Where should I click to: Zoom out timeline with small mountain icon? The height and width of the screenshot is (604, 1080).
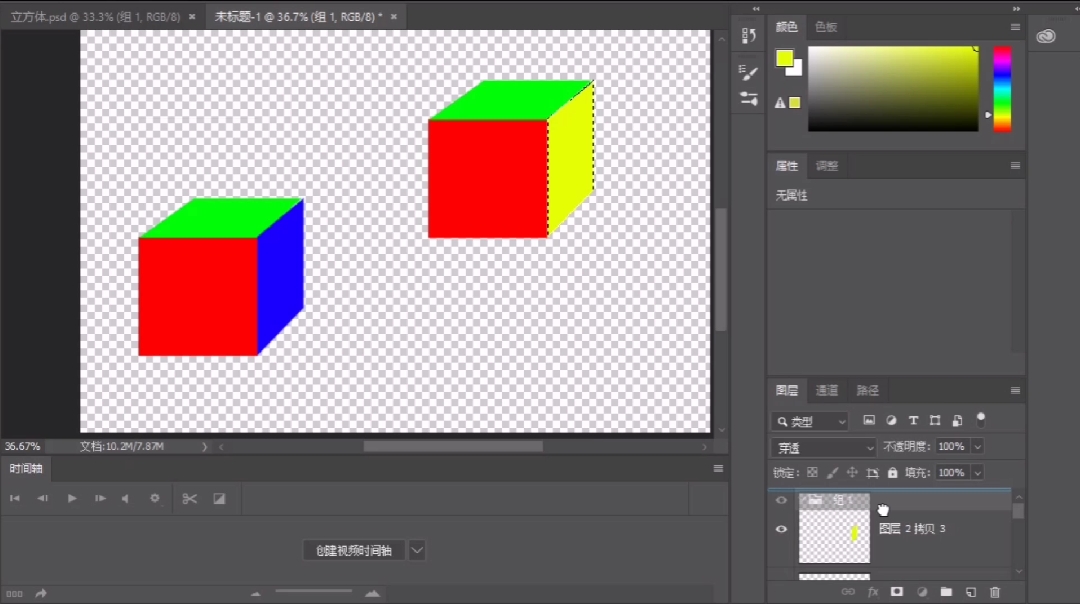click(256, 593)
